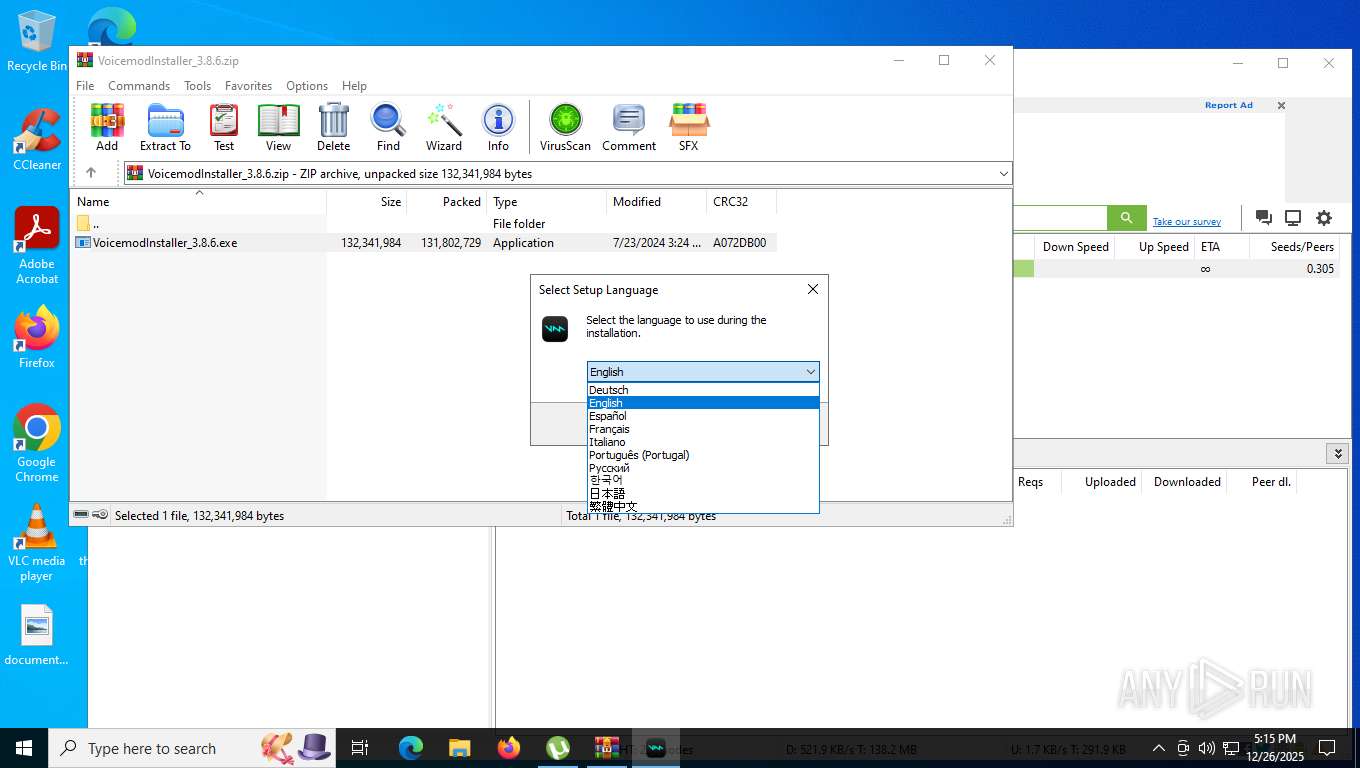Viewport: 1360px width, 768px height.
Task: Run VirusScan on the archive
Action: (x=565, y=127)
